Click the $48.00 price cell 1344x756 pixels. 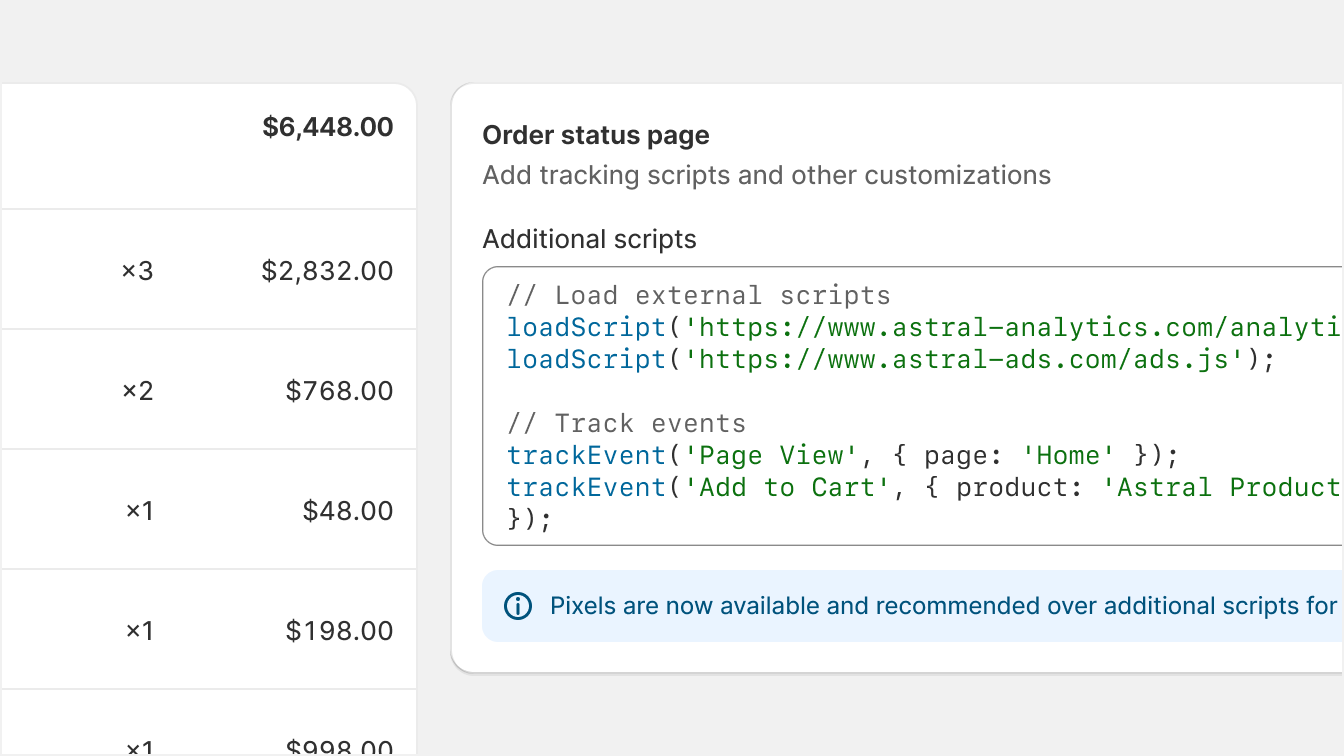[348, 511]
